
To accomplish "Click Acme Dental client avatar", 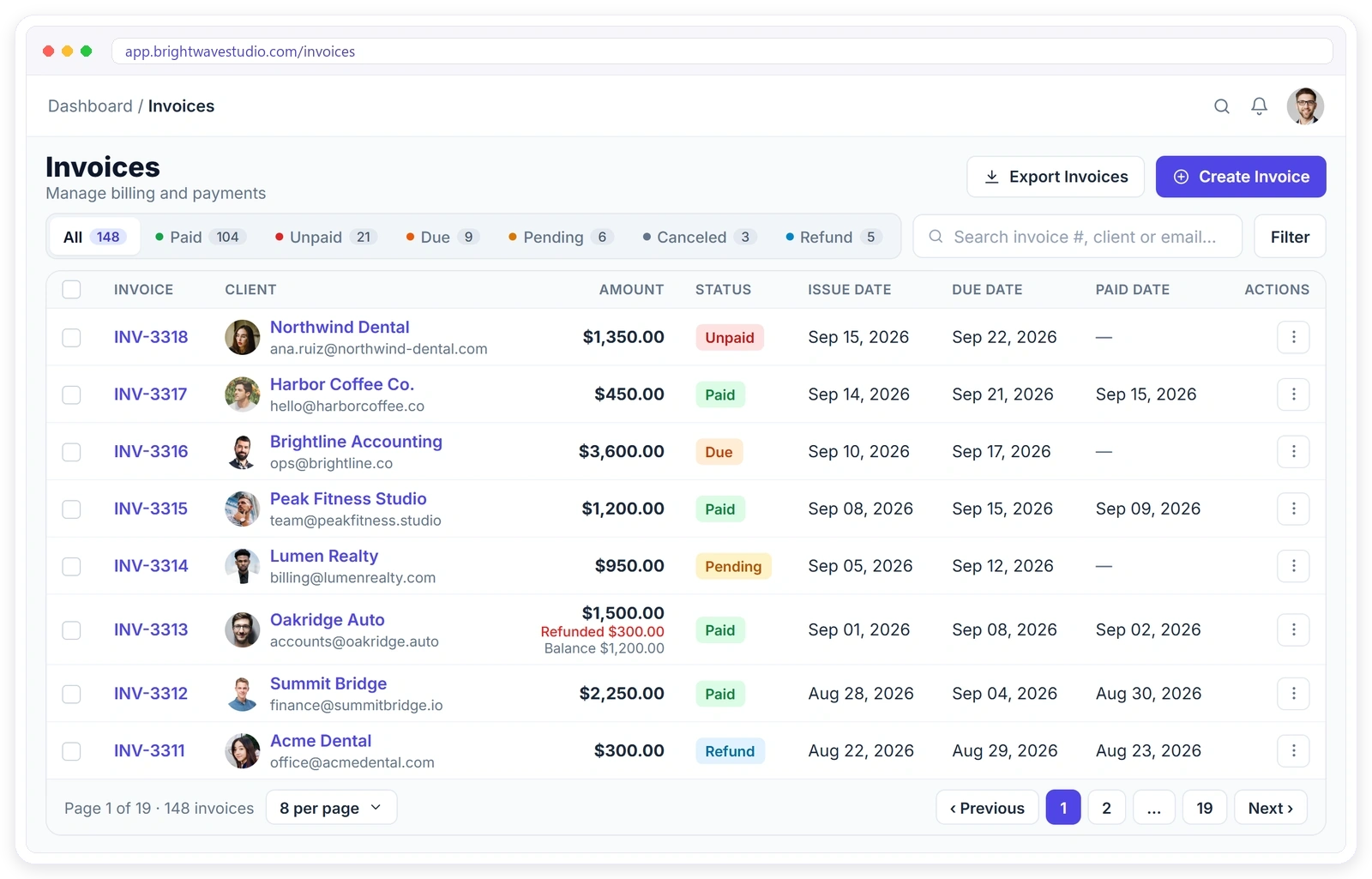I will (243, 751).
